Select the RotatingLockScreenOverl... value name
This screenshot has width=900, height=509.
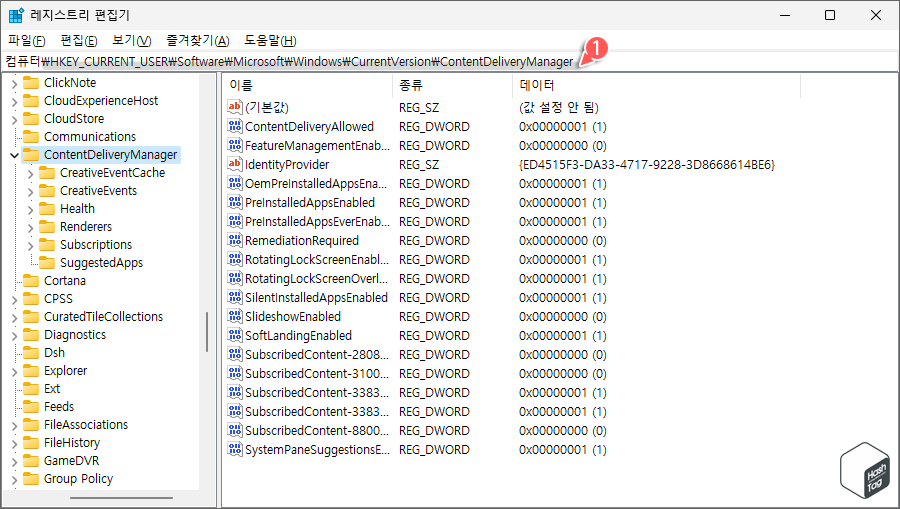pos(316,278)
